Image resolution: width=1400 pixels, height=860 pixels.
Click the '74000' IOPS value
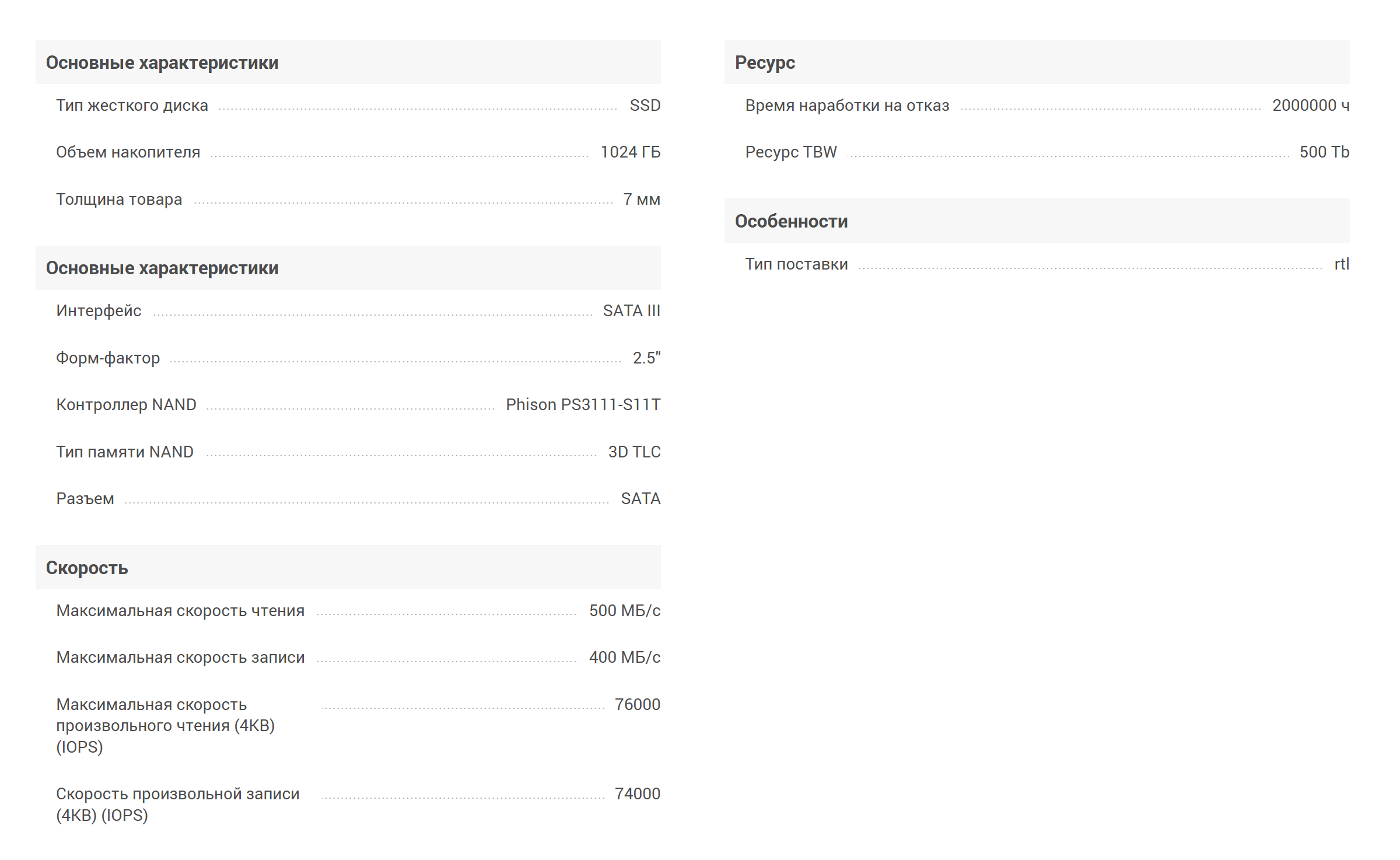[637, 794]
